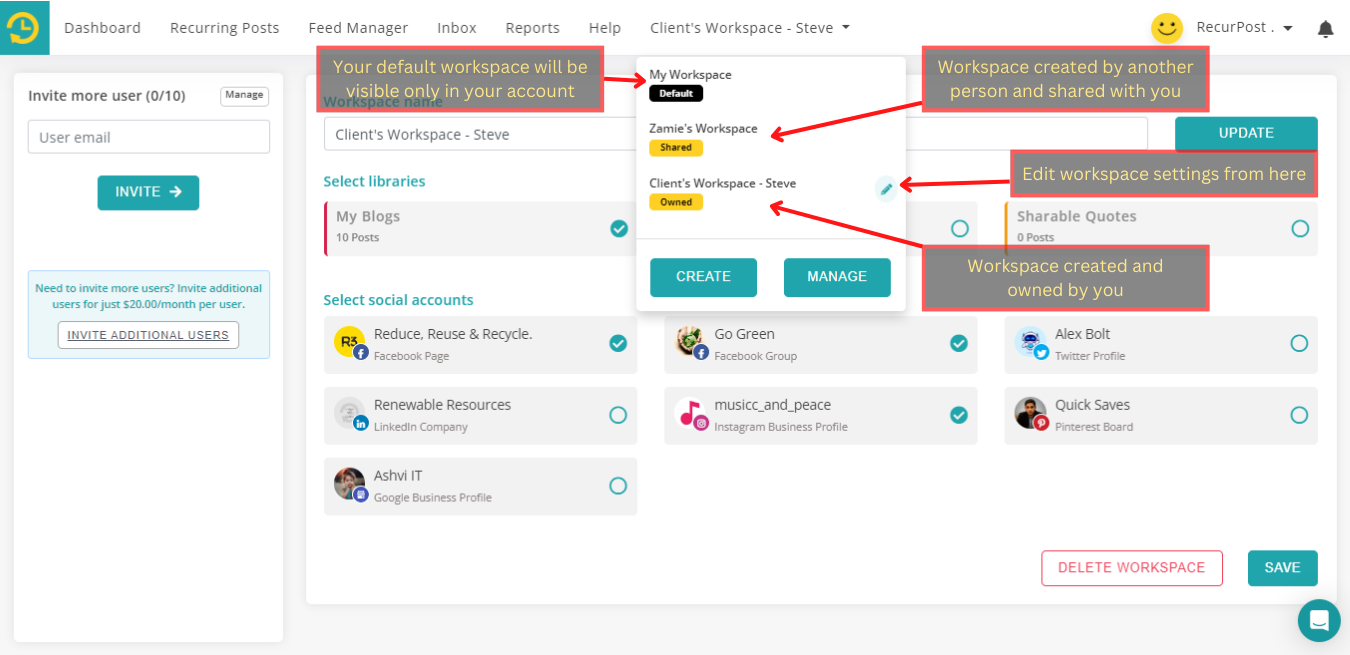1350x655 pixels.
Task: Save the workspace settings
Action: coord(1282,568)
